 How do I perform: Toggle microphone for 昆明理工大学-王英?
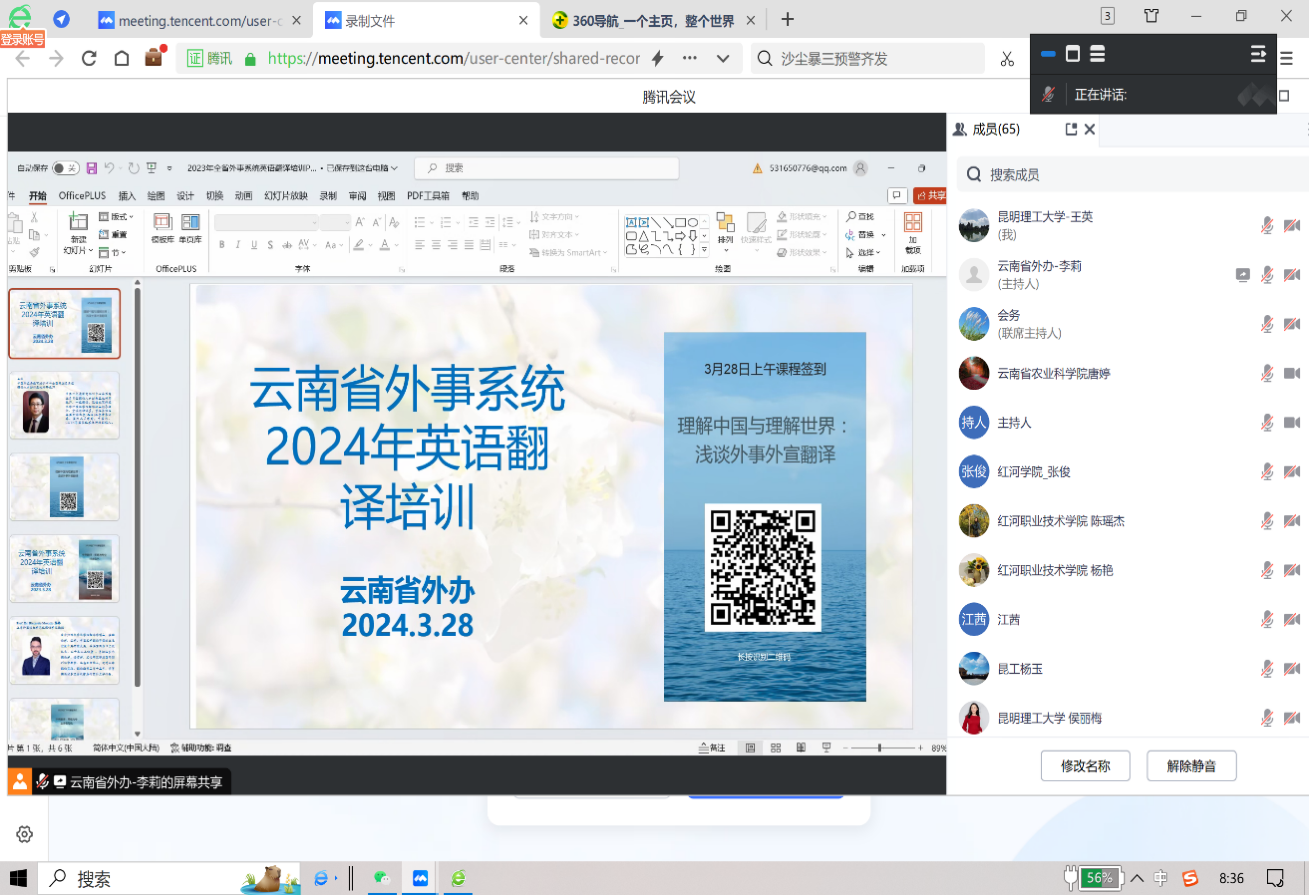click(1267, 225)
